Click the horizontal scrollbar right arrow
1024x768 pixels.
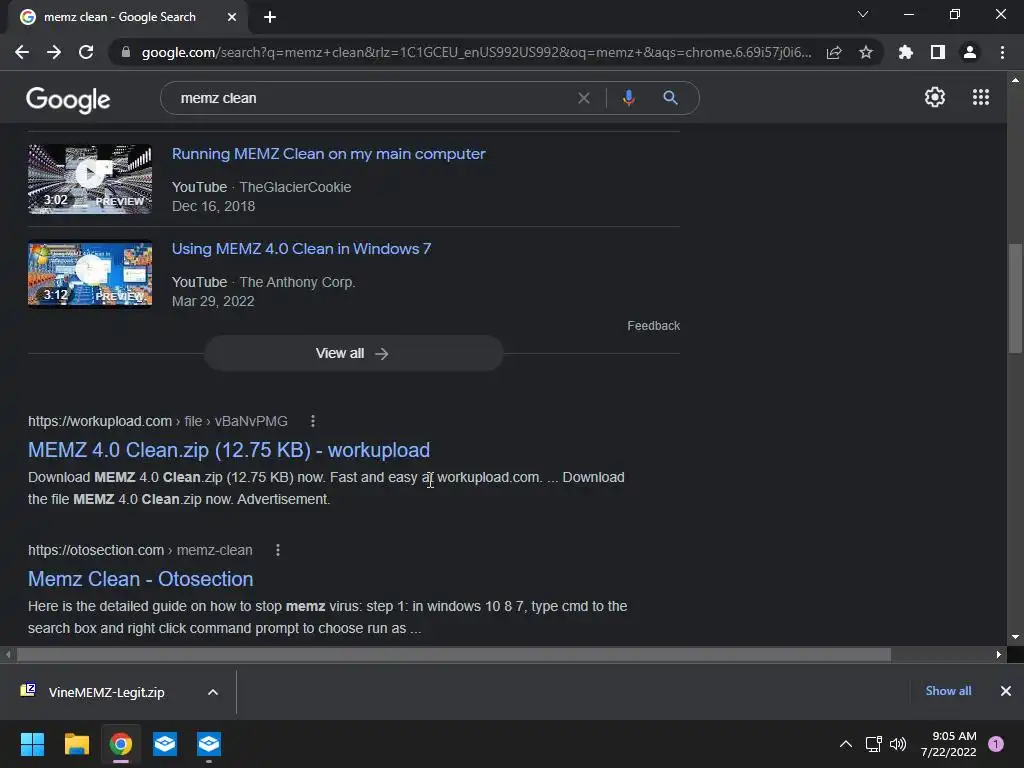(999, 654)
